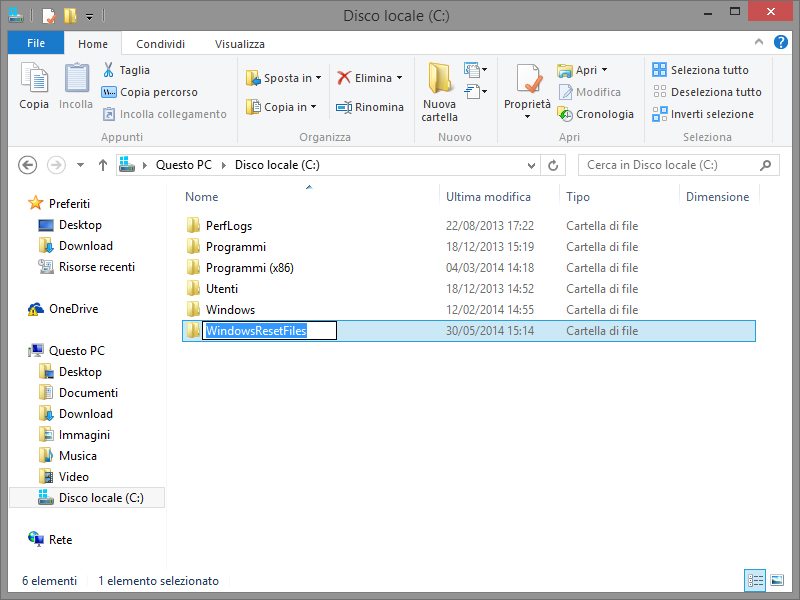This screenshot has height=600, width=800.
Task: Switch to details view in status bar
Action: click(755, 580)
